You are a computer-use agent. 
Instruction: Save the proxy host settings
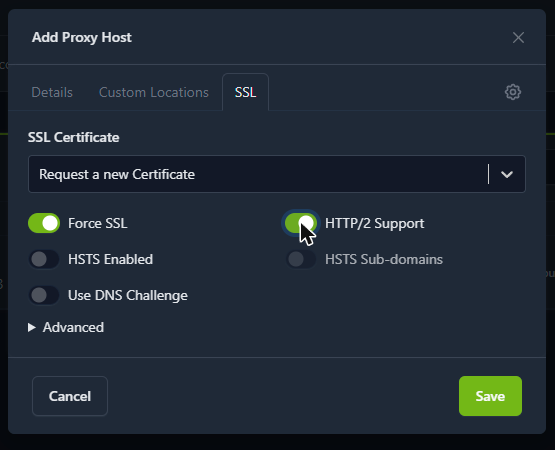point(490,396)
